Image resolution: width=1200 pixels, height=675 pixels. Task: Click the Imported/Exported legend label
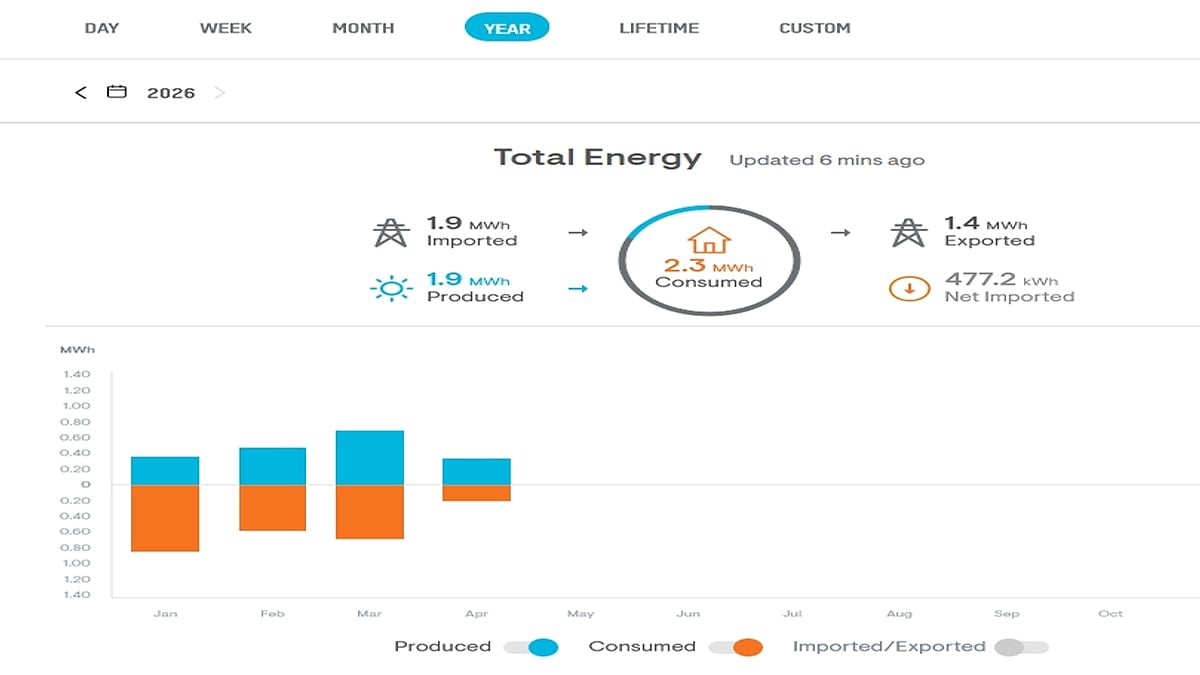click(889, 647)
